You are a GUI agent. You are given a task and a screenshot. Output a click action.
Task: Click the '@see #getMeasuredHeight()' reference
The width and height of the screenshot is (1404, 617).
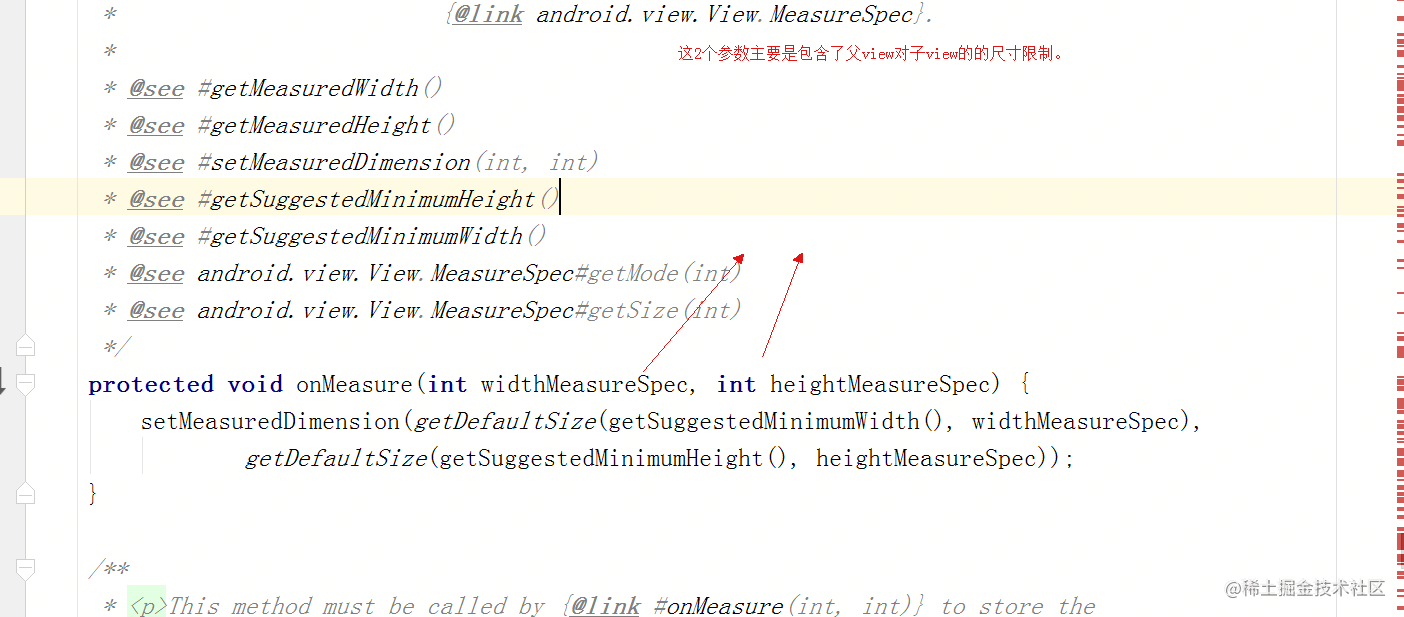(x=292, y=125)
